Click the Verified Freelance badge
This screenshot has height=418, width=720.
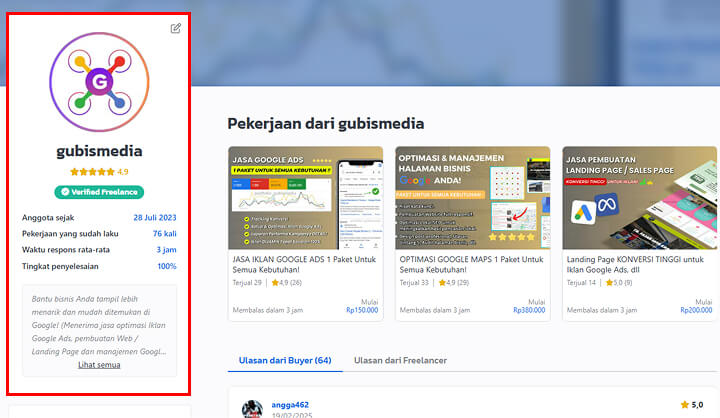pyautogui.click(x=99, y=192)
